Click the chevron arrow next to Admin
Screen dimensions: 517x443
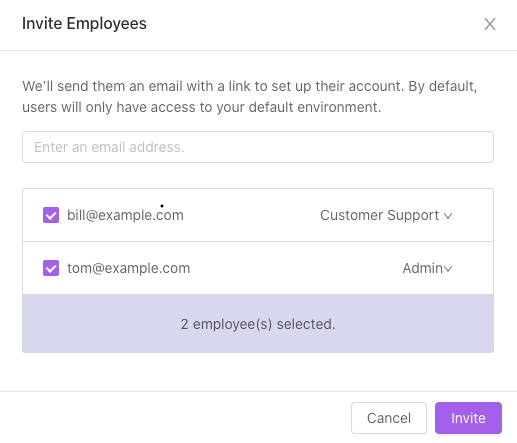(448, 269)
